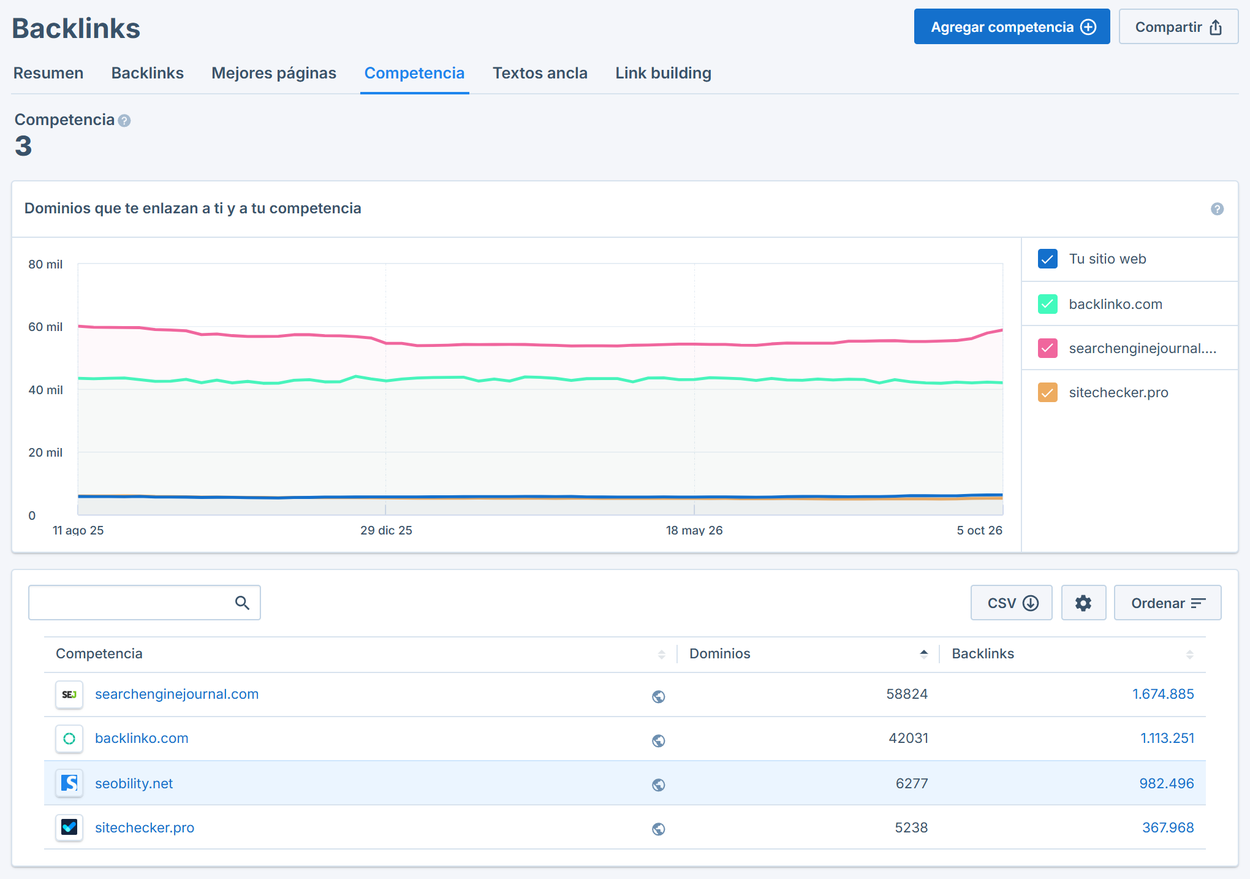Click the help icon beside Competencia heading
Viewport: 1250px width, 879px height.
(124, 121)
